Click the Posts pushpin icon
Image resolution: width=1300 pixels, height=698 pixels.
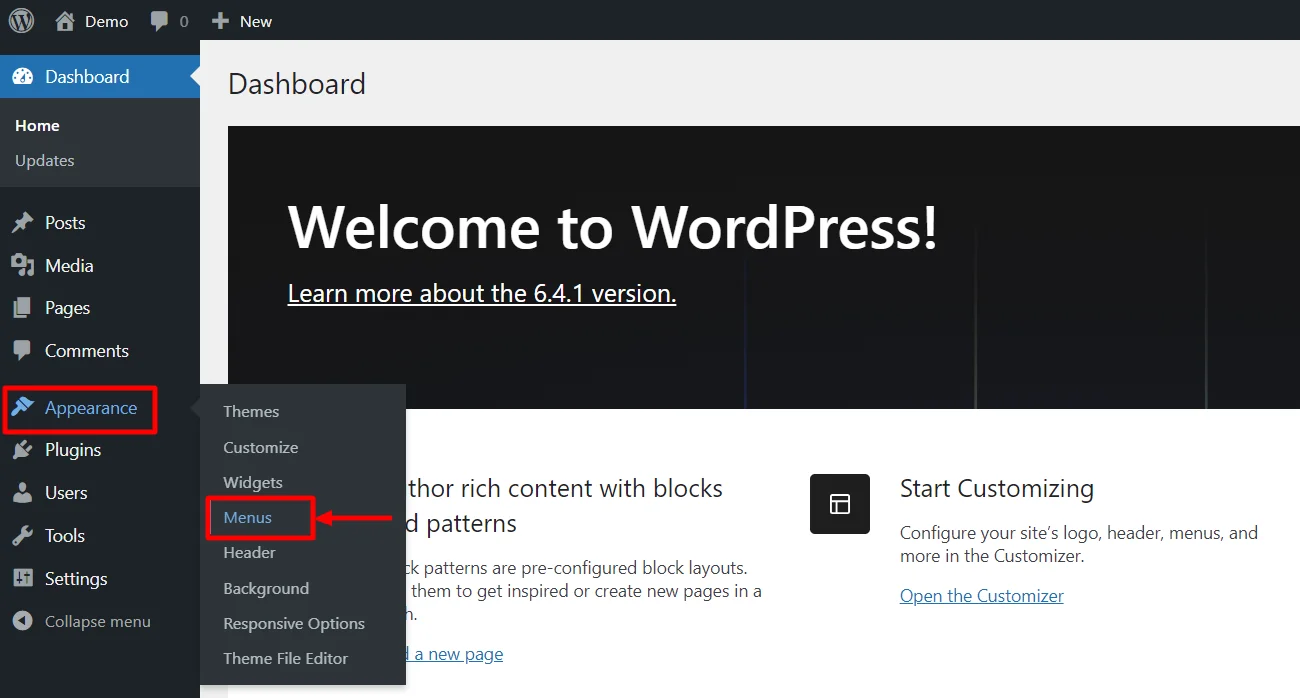click(22, 223)
